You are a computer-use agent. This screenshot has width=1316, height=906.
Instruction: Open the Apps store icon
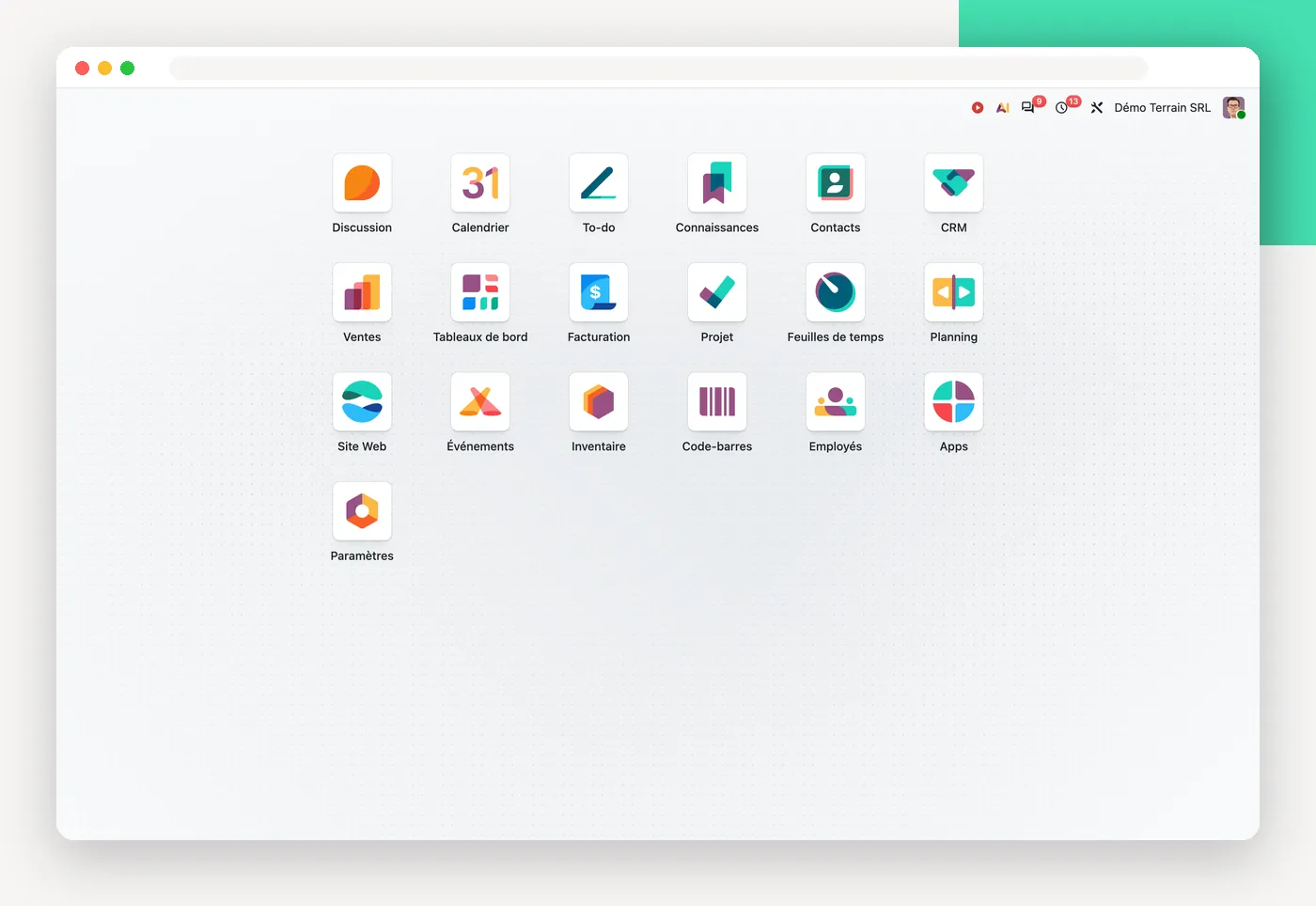[954, 402]
